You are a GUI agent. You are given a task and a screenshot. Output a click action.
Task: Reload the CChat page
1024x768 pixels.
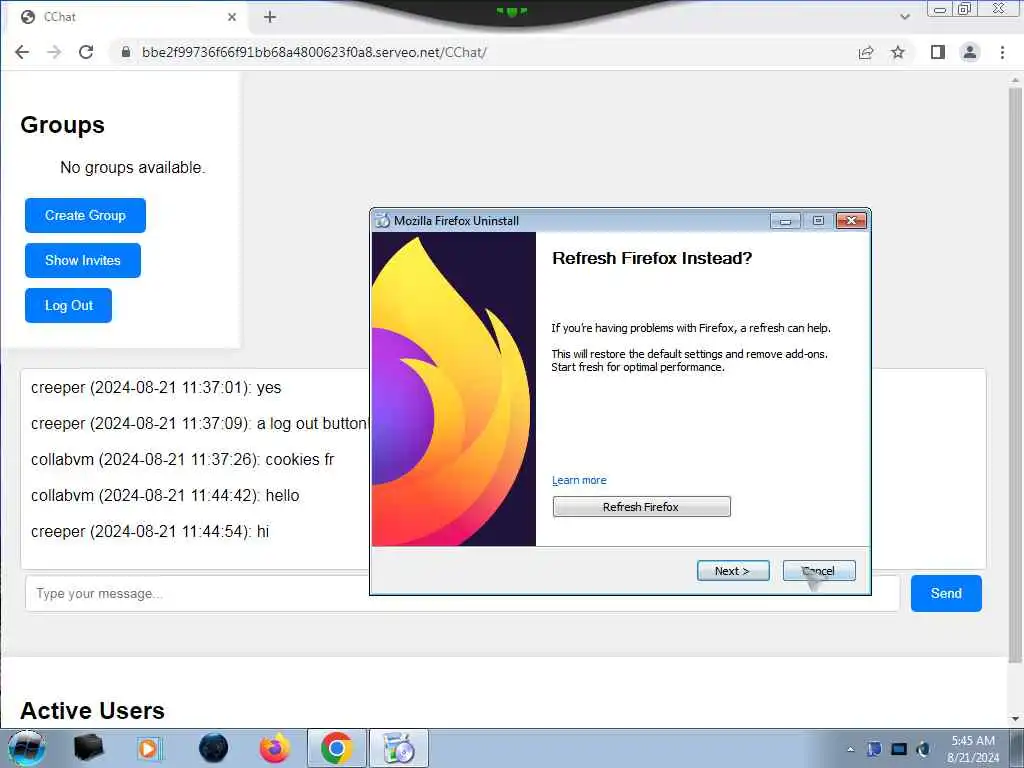[86, 52]
